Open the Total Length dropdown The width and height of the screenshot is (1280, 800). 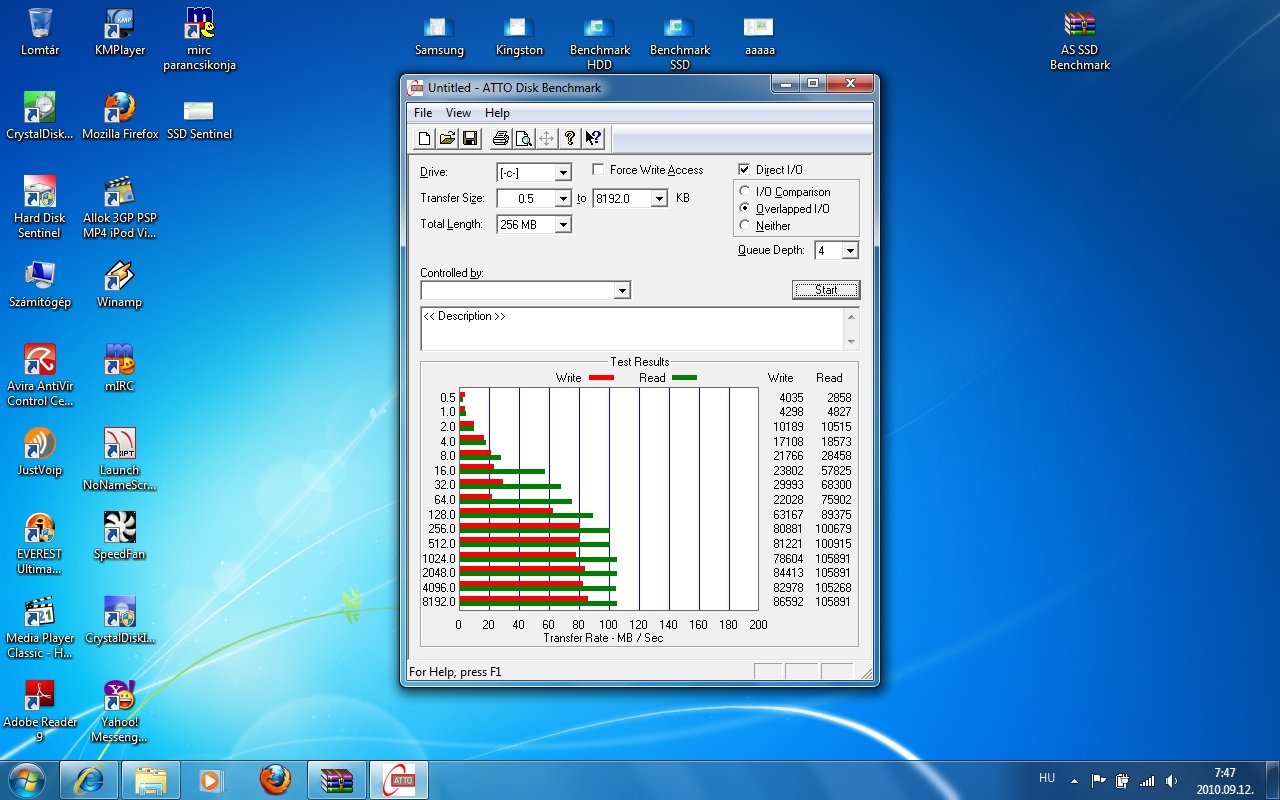pos(563,225)
